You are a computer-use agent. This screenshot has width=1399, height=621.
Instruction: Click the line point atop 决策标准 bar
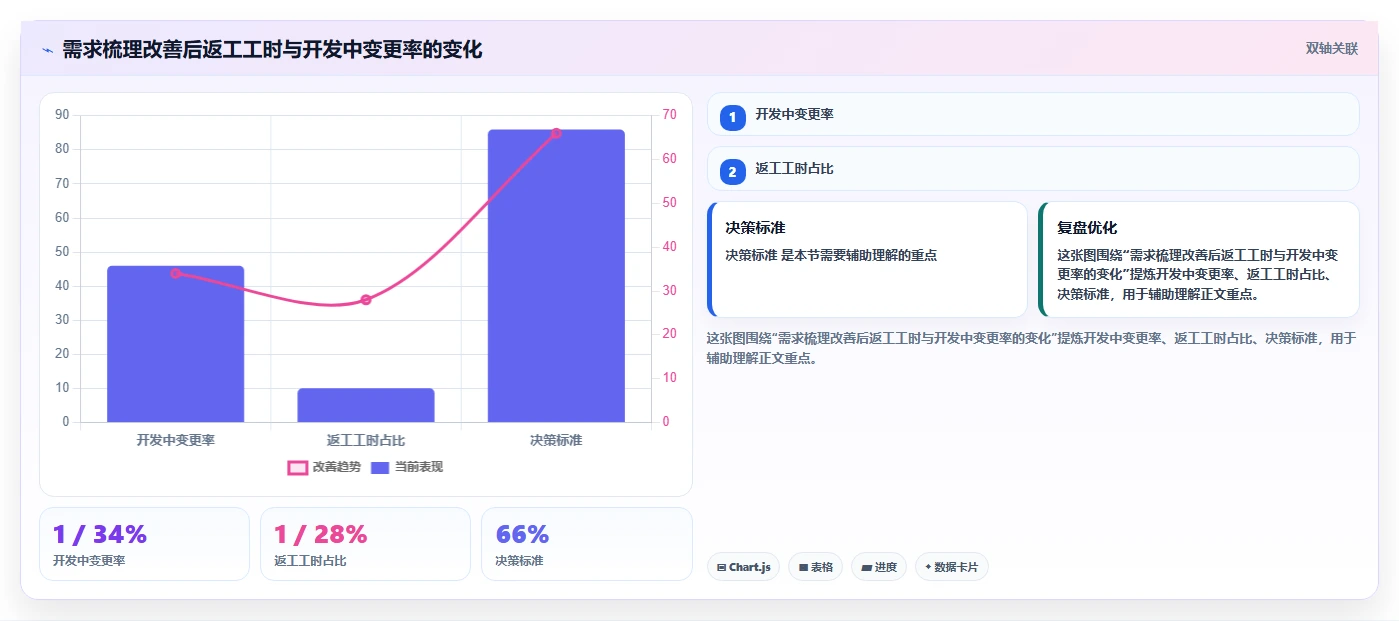[556, 133]
